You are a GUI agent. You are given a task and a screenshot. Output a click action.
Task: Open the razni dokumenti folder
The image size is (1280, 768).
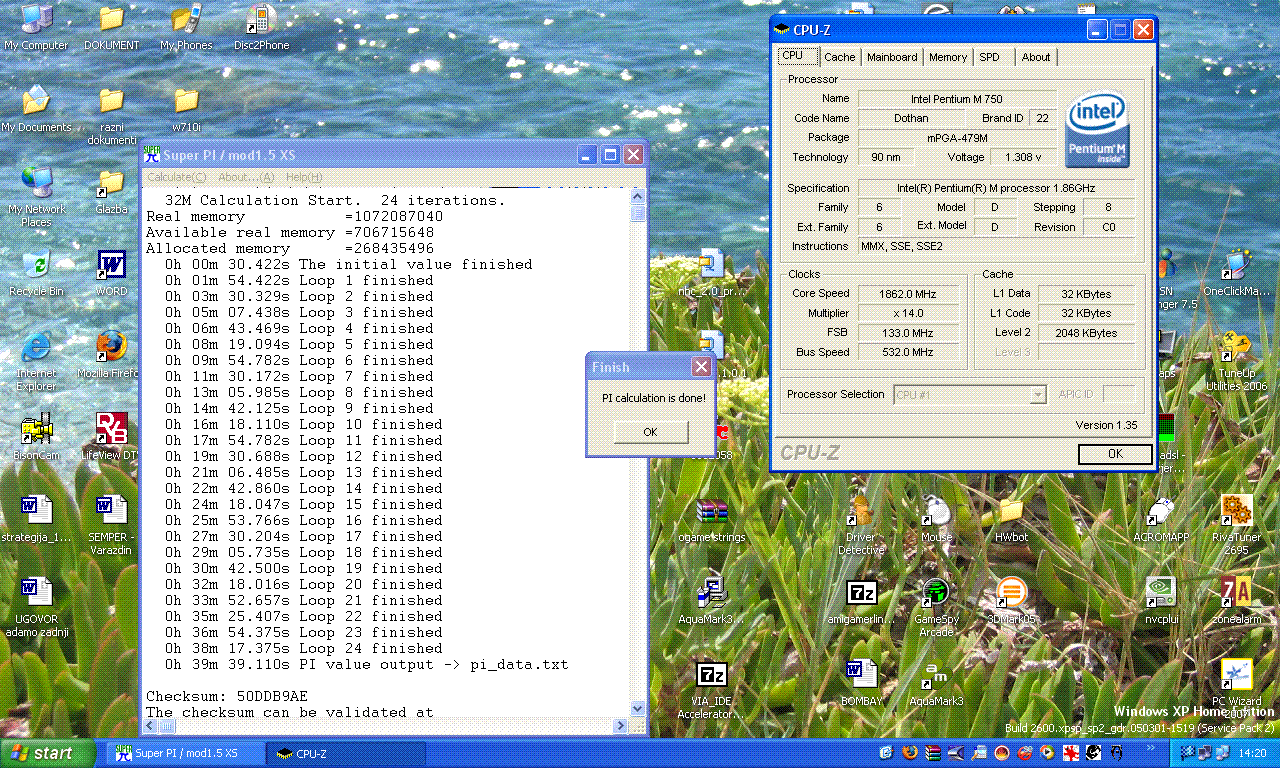coord(111,115)
